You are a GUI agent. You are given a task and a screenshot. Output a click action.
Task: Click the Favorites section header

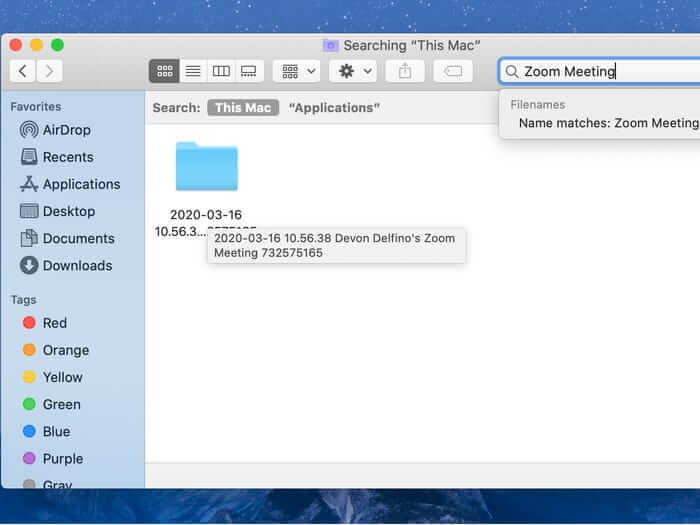[x=36, y=107]
